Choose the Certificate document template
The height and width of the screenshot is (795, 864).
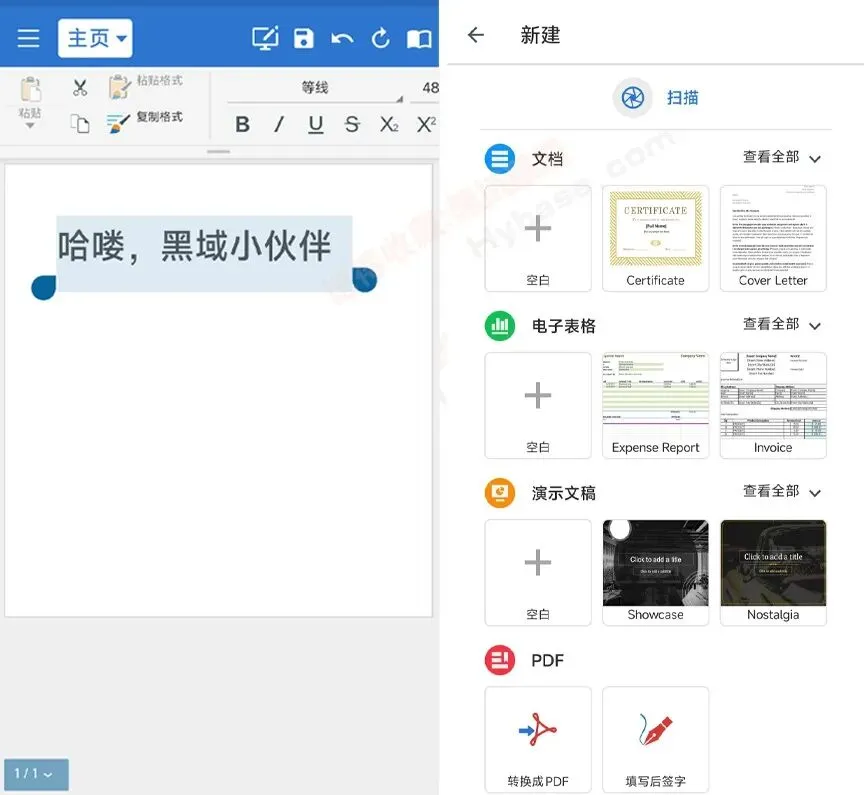click(x=655, y=239)
